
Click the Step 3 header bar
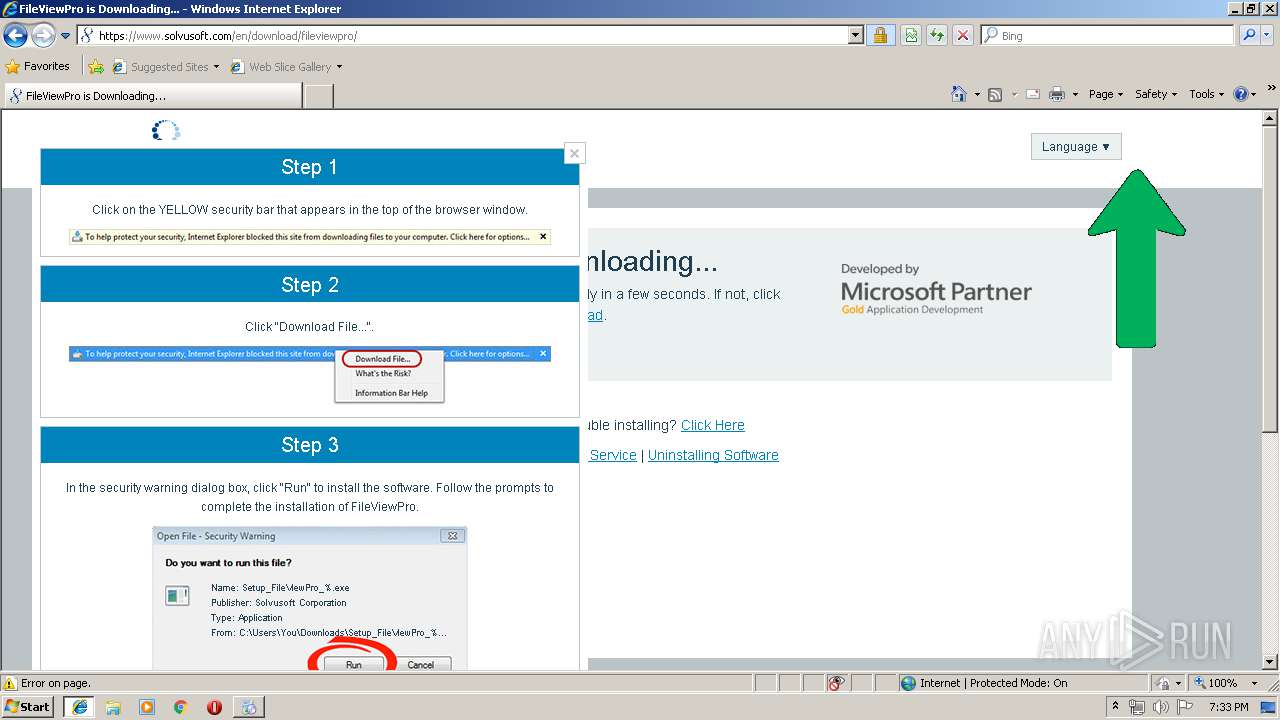click(310, 445)
